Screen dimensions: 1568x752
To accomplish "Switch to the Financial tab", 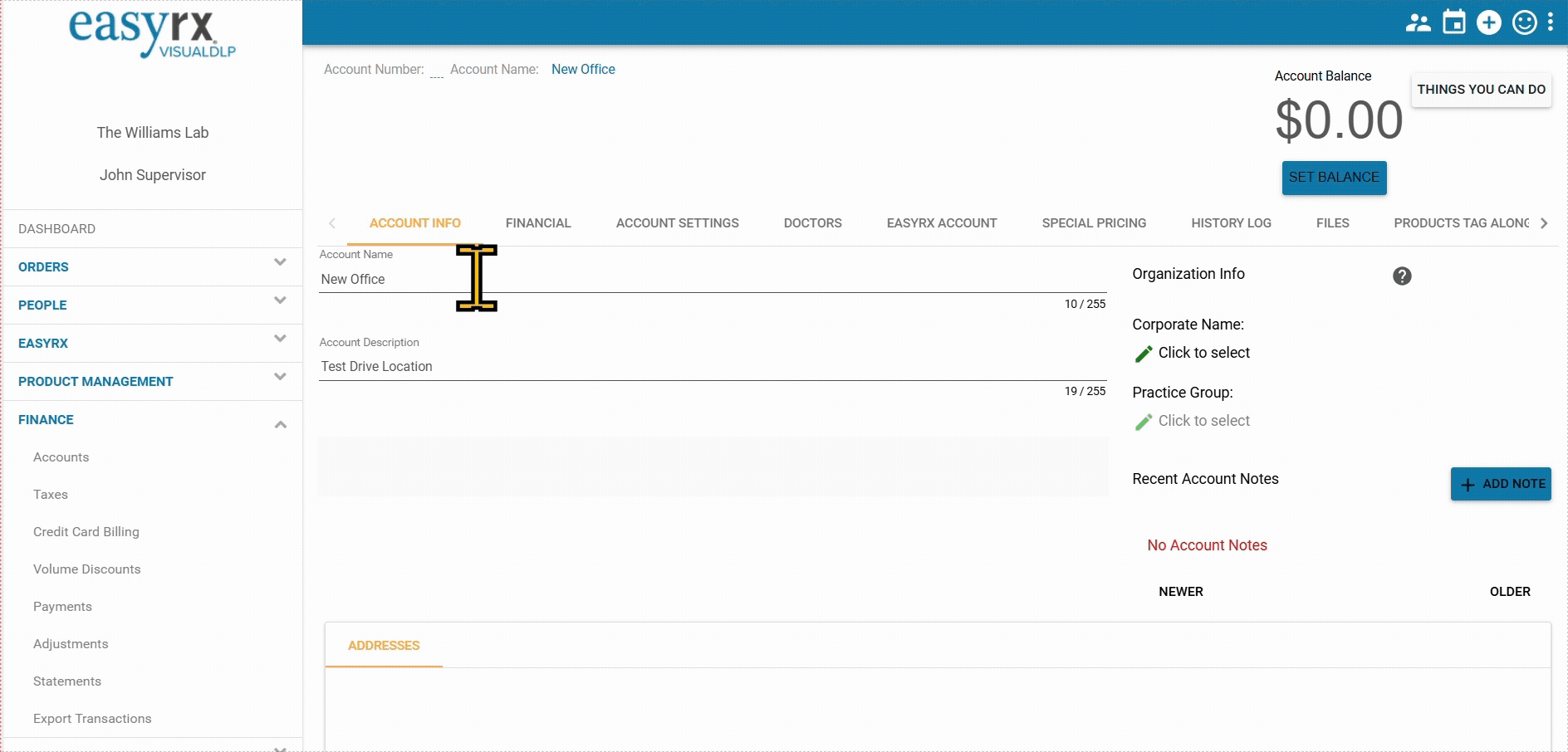I will [x=538, y=223].
